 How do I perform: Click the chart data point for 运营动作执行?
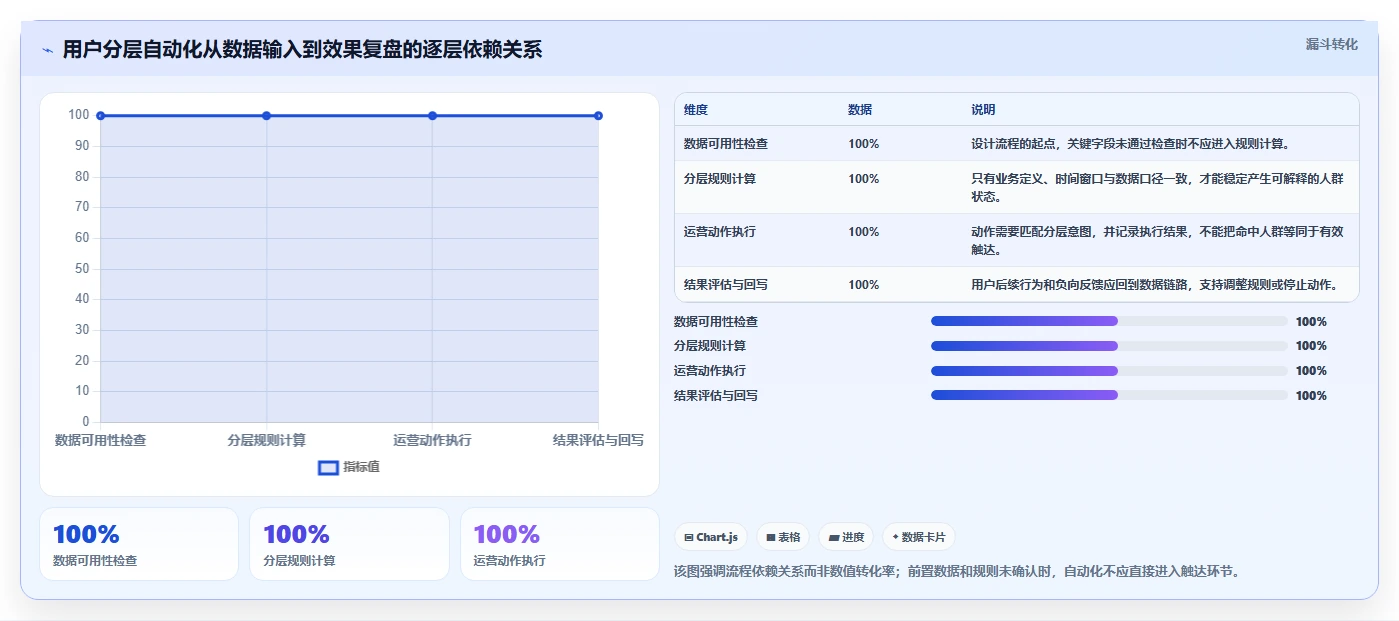[x=432, y=116]
